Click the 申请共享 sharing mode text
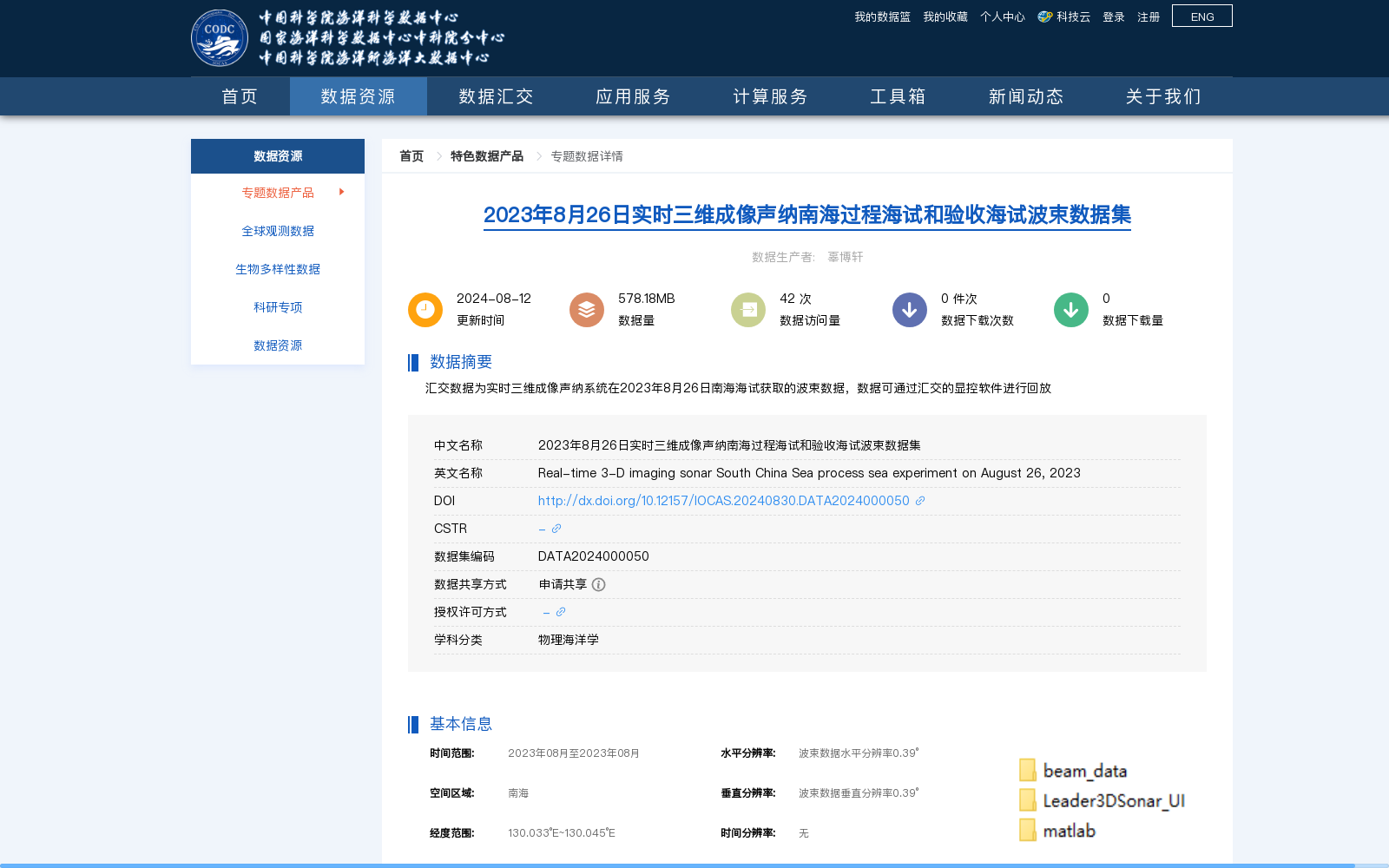The width and height of the screenshot is (1389, 868). 563,584
